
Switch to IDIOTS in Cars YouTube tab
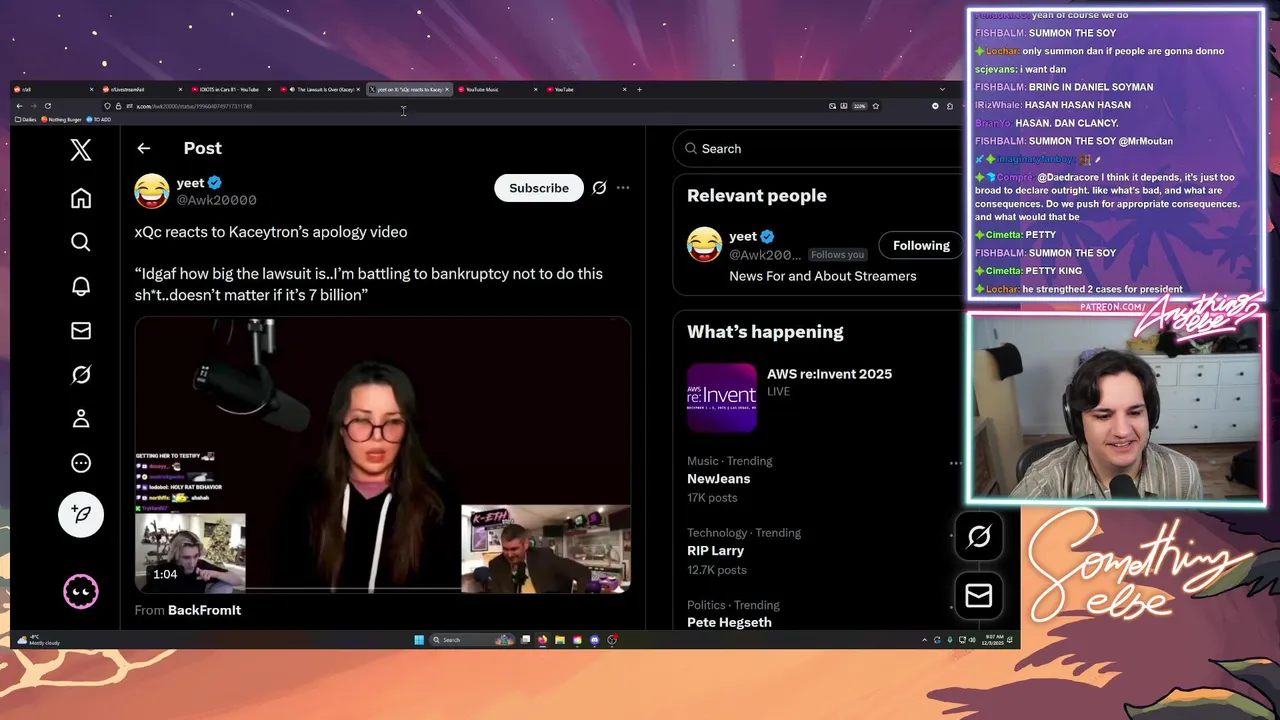click(233, 90)
